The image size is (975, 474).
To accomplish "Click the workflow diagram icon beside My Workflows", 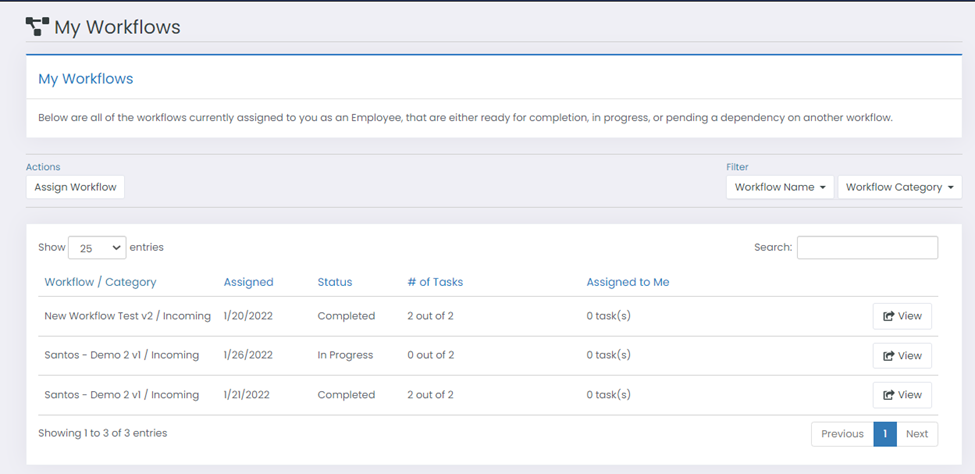I will click(x=37, y=26).
